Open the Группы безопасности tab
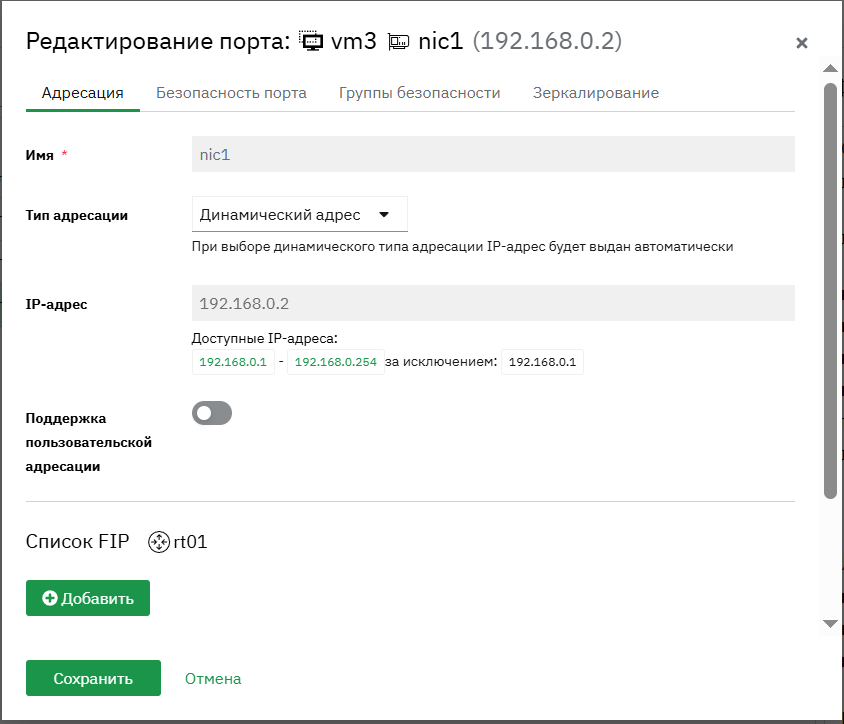 (x=420, y=93)
